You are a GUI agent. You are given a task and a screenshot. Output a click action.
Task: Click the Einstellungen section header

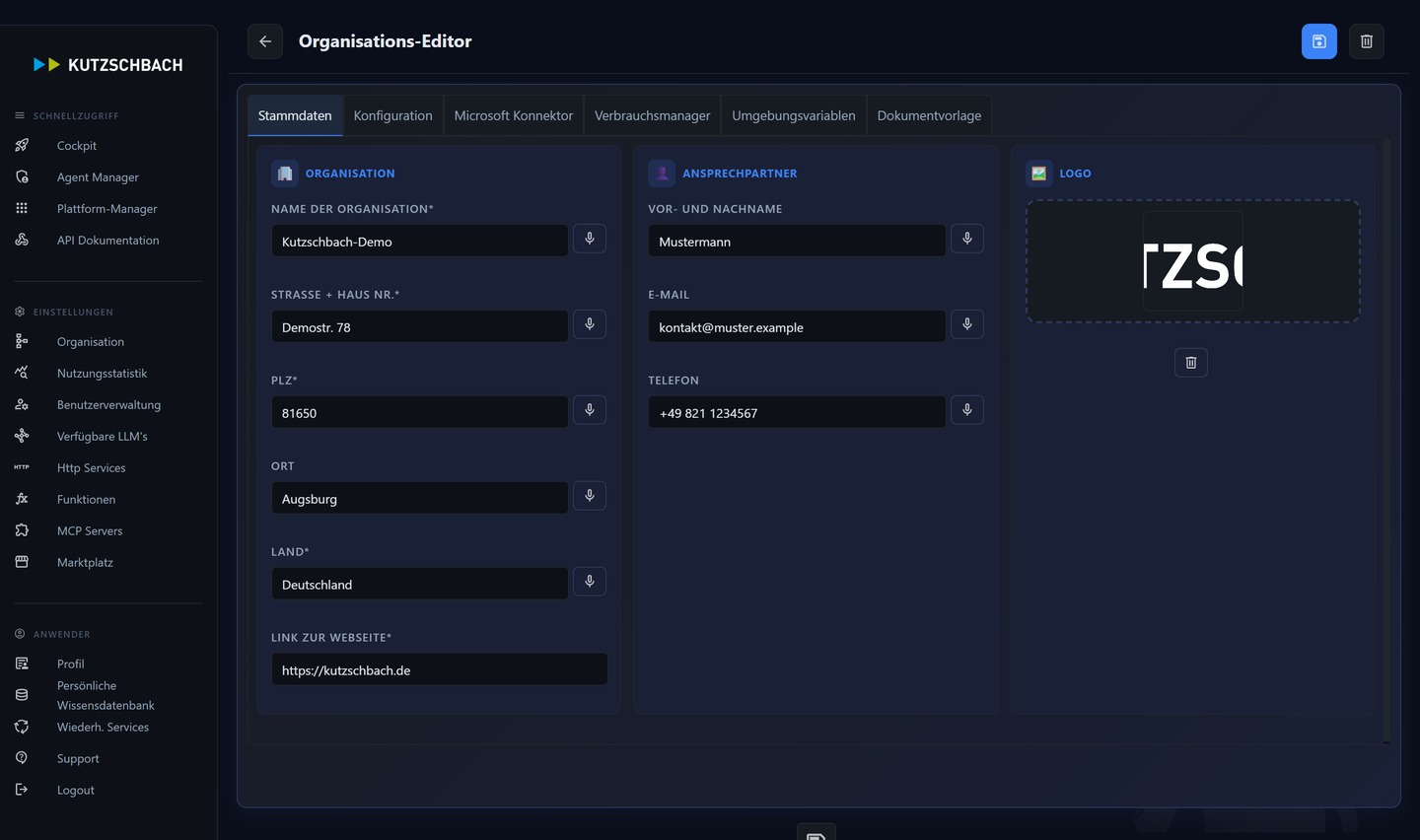(x=73, y=313)
